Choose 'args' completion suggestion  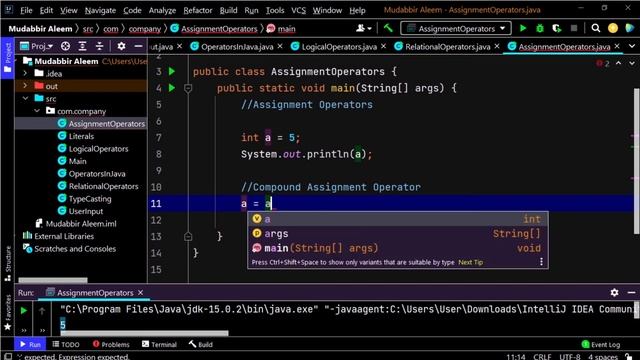(398, 233)
